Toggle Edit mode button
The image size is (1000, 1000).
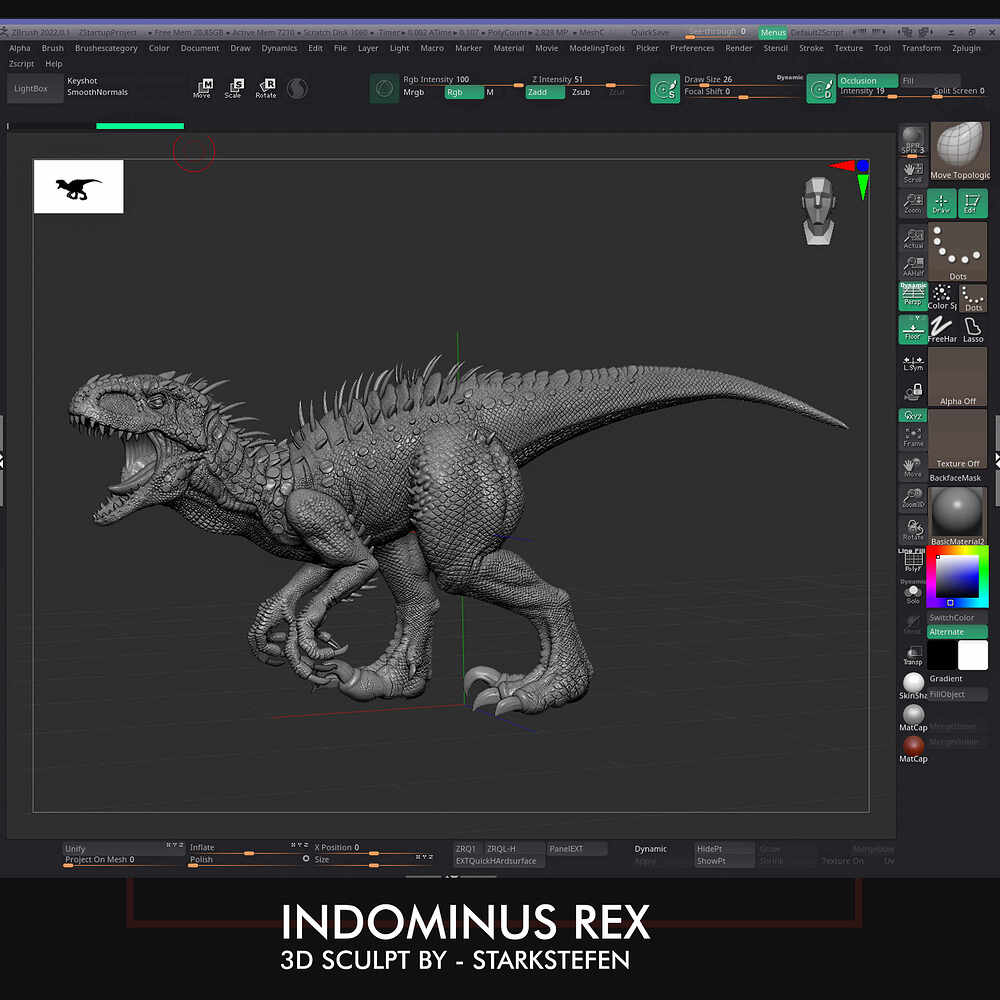tap(973, 203)
